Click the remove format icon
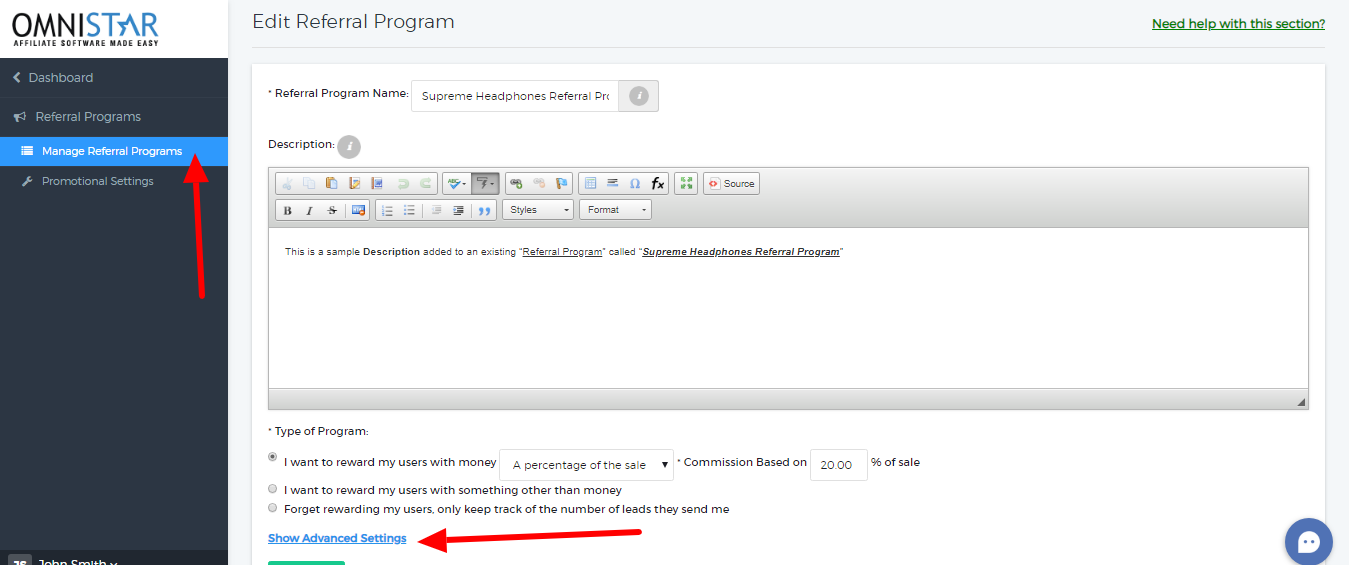This screenshot has height=565, width=1349. pyautogui.click(x=358, y=210)
